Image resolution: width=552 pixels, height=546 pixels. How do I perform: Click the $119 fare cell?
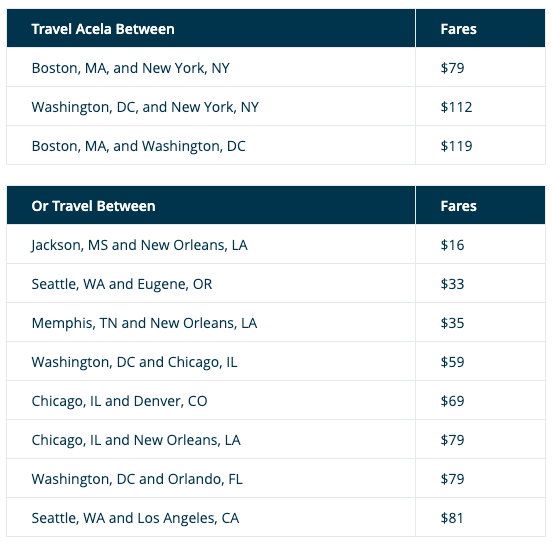click(x=456, y=146)
